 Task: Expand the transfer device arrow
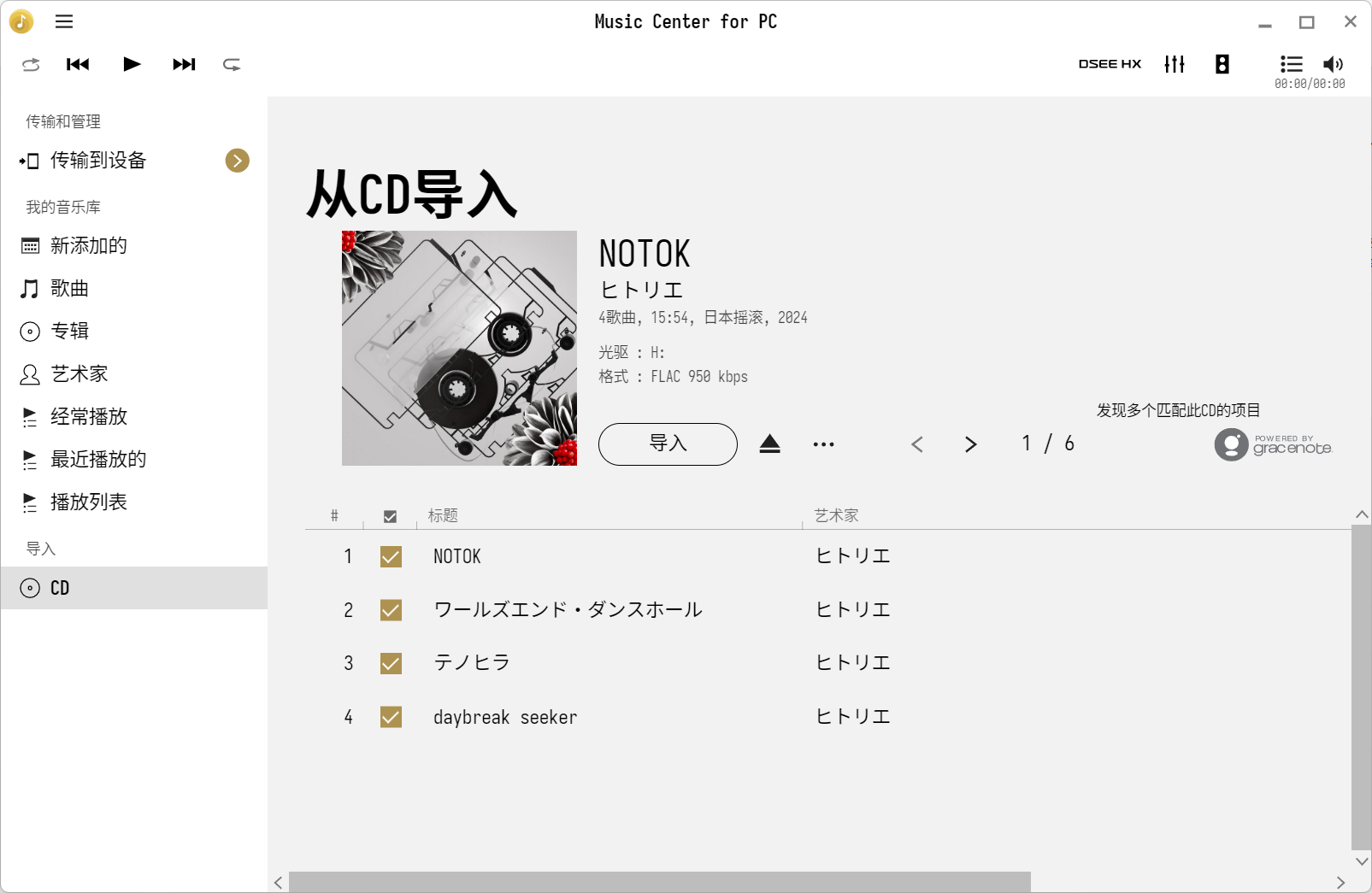pos(237,161)
